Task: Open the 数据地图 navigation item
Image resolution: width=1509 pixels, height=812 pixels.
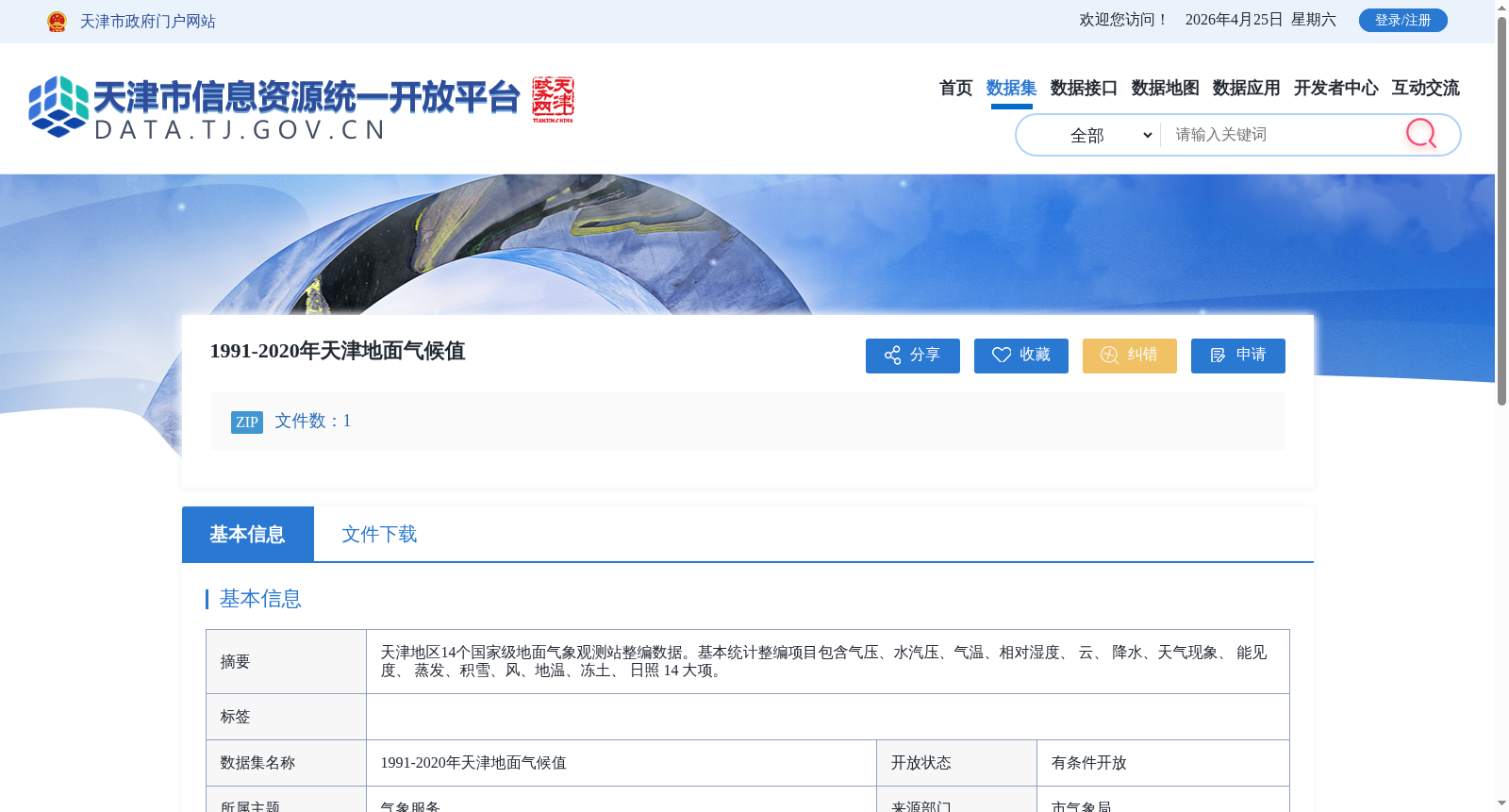Action: coord(1165,88)
